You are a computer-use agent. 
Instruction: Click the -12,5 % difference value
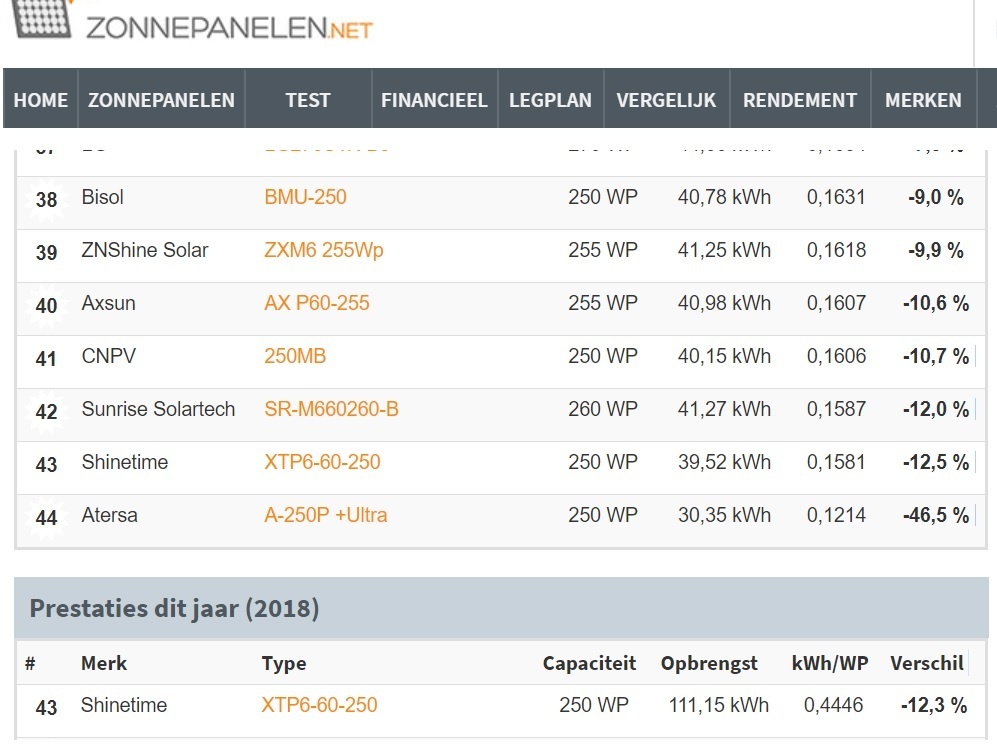click(x=936, y=462)
